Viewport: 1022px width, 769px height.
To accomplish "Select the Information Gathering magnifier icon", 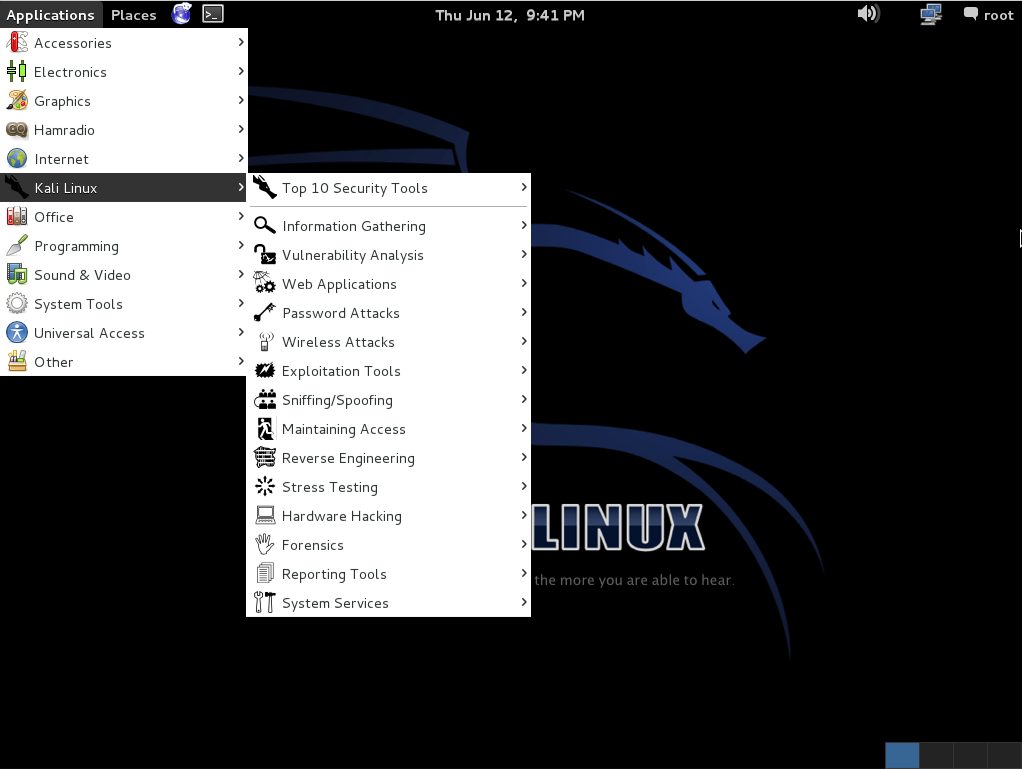I will (263, 226).
